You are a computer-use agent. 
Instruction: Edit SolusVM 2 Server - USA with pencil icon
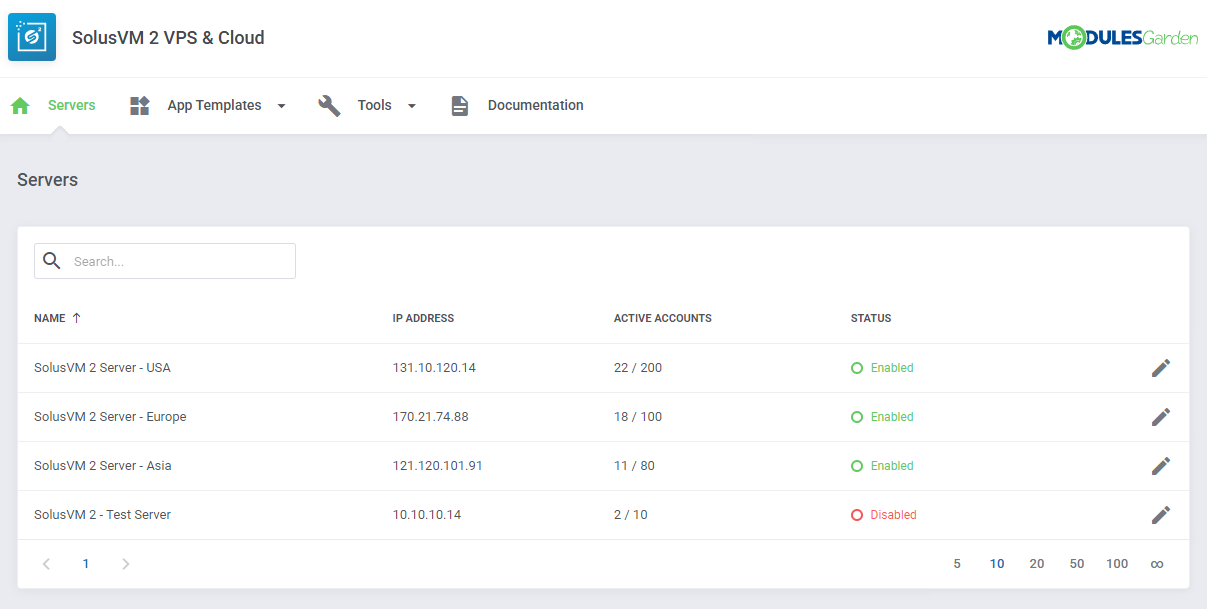[1161, 367]
